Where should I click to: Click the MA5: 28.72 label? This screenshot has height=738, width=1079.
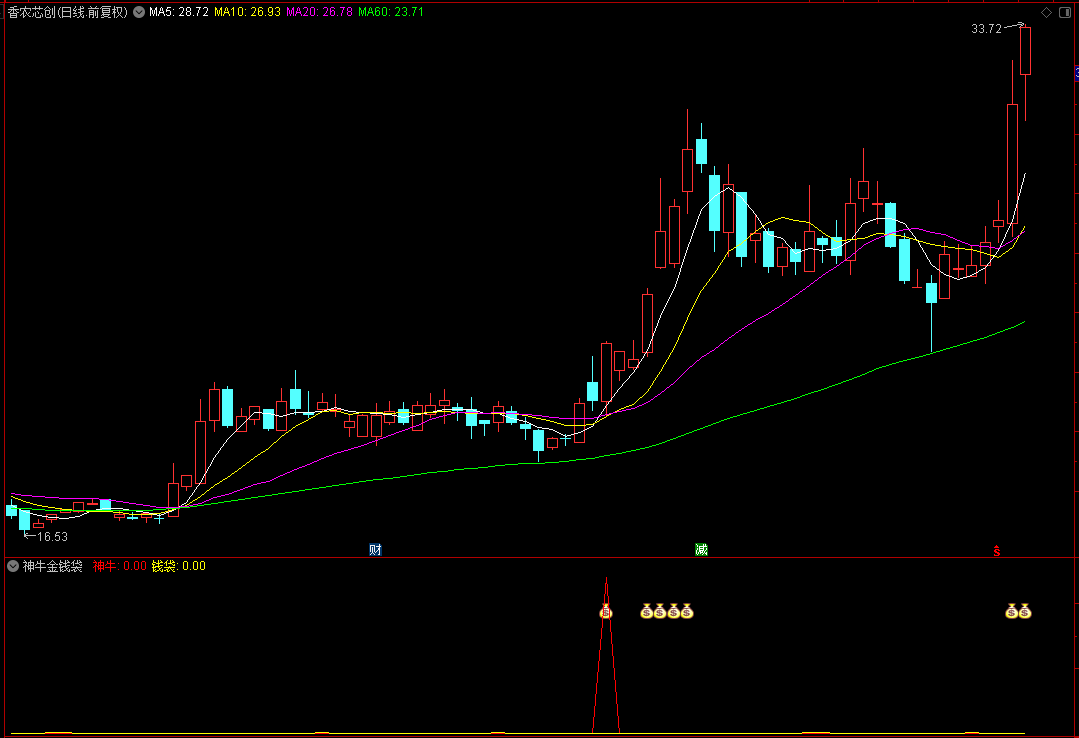[x=179, y=12]
